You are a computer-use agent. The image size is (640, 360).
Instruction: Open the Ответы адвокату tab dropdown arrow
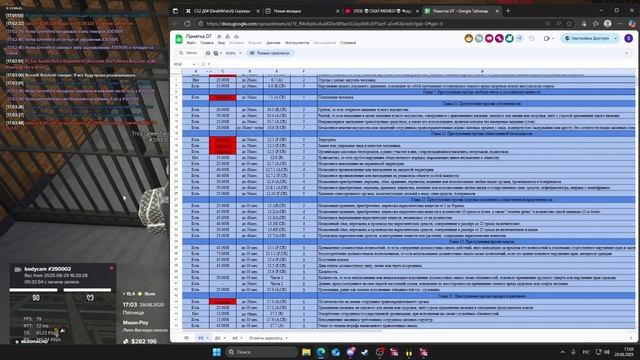click(x=286, y=338)
